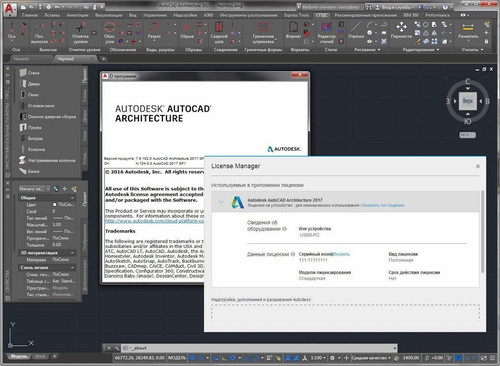
Task: Activate the Отметка уровня level mark tool
Action: [80, 32]
